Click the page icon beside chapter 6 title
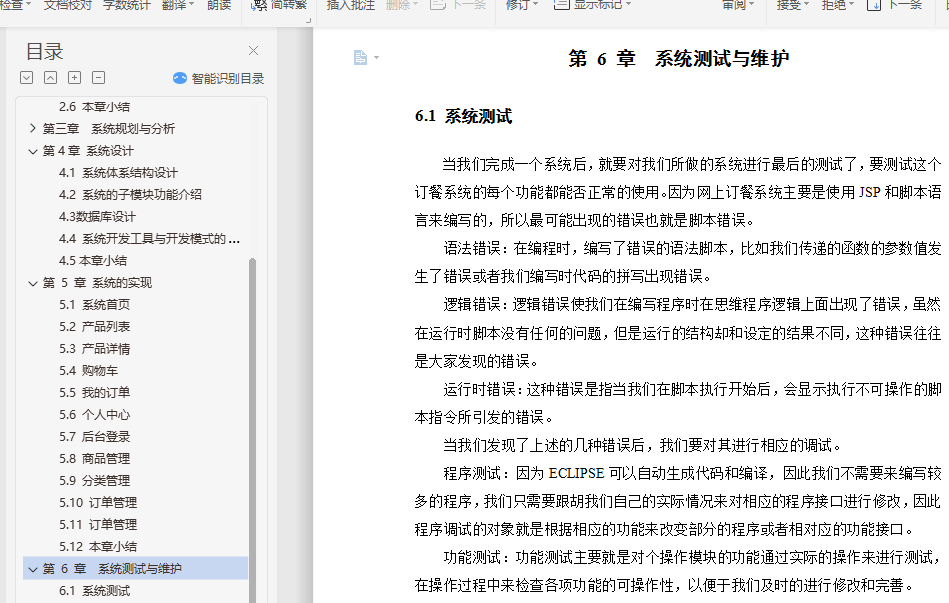 point(360,58)
